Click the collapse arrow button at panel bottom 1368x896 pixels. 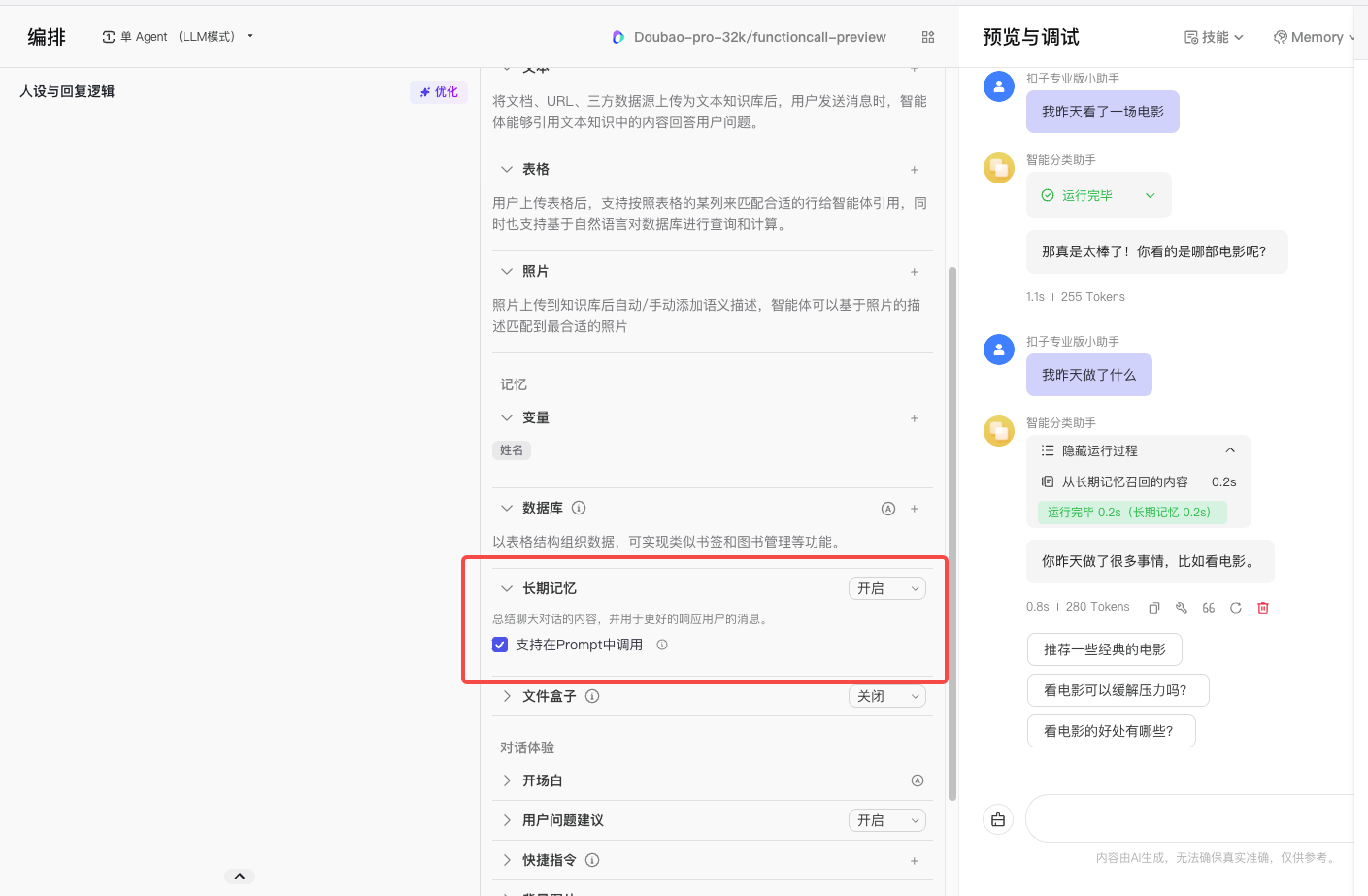(240, 877)
